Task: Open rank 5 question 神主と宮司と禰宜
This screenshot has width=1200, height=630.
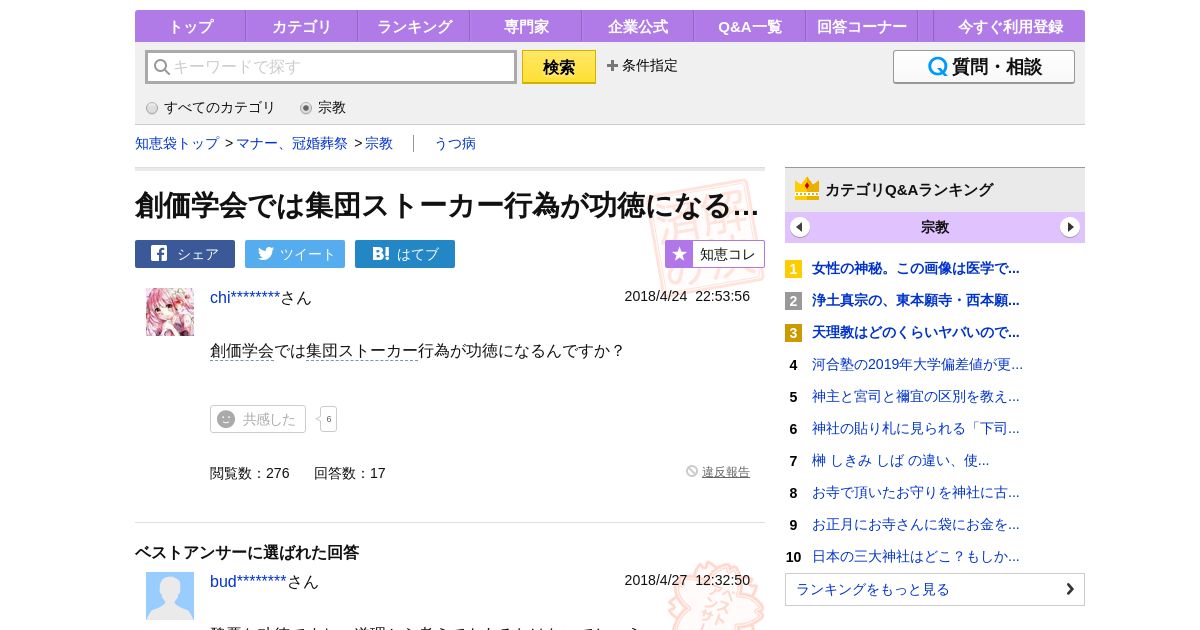Action: (916, 396)
